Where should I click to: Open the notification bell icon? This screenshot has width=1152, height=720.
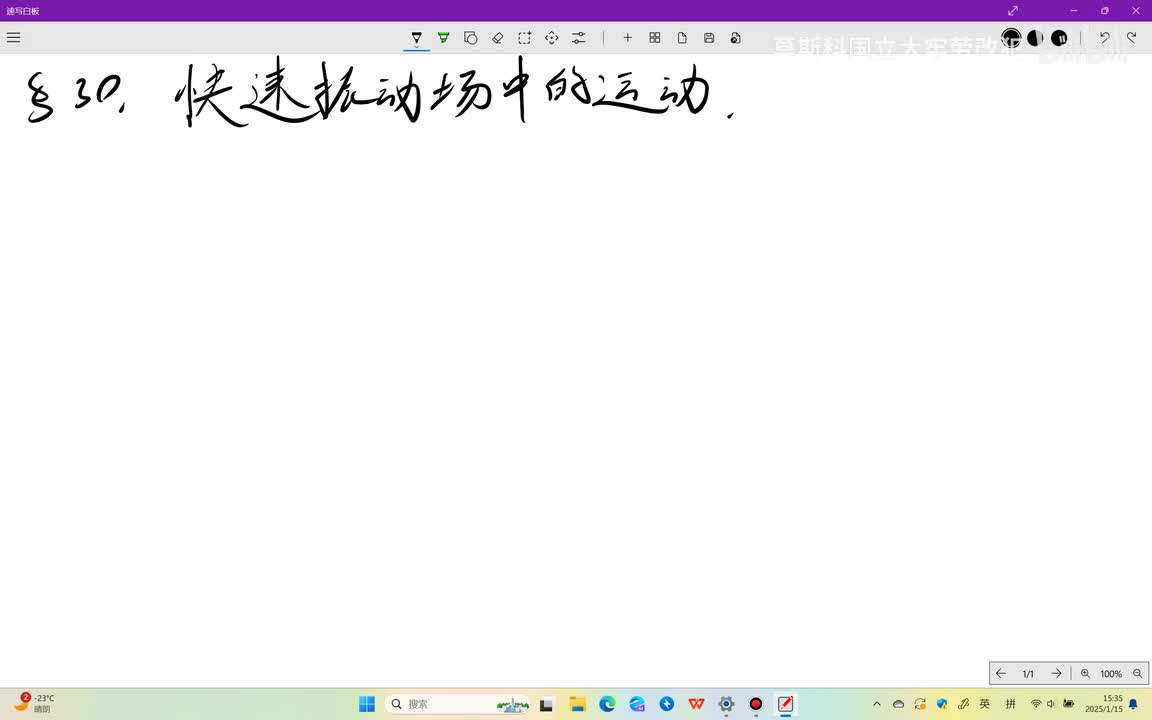(1134, 704)
